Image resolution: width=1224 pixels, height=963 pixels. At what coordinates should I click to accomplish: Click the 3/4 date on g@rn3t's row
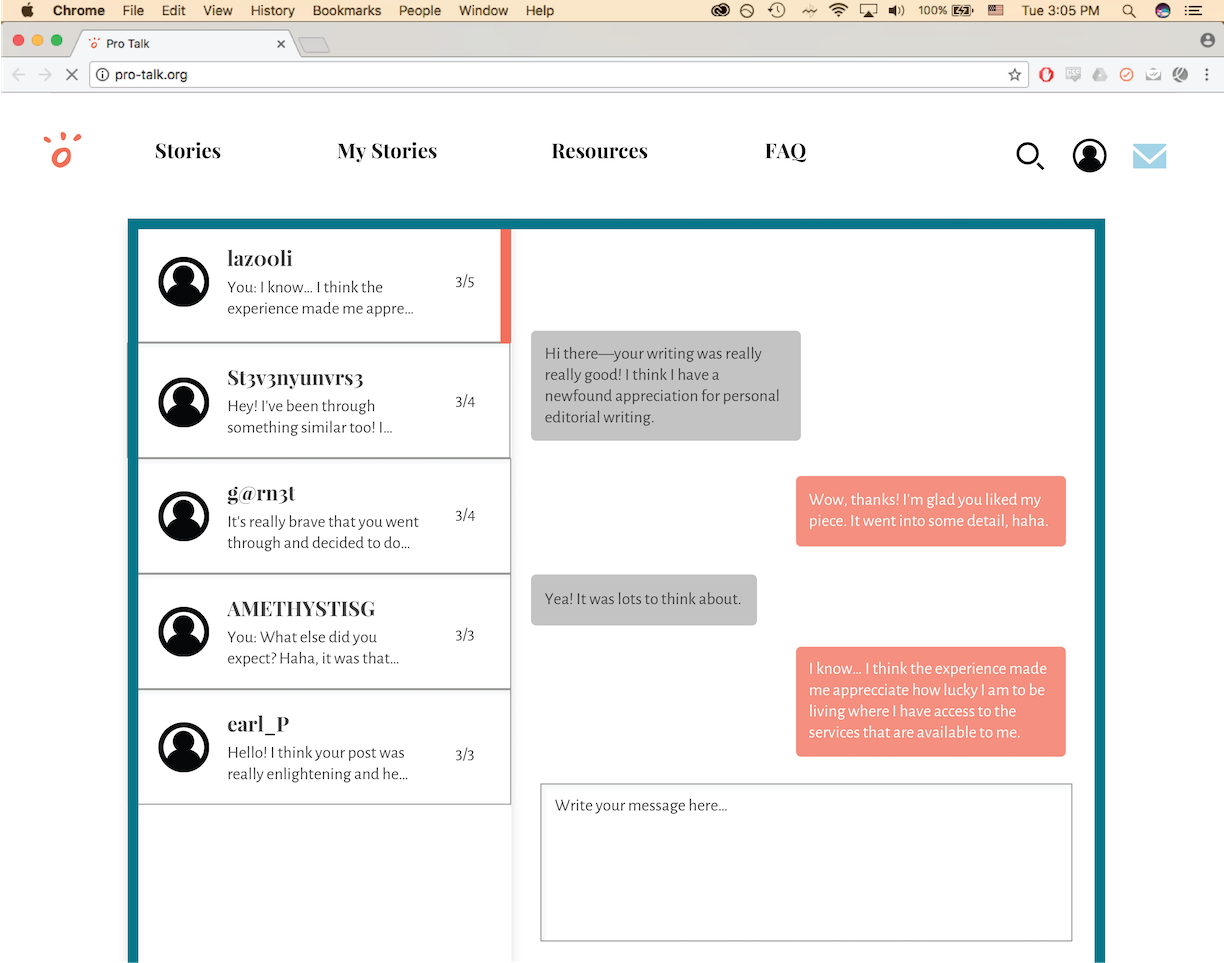465,516
